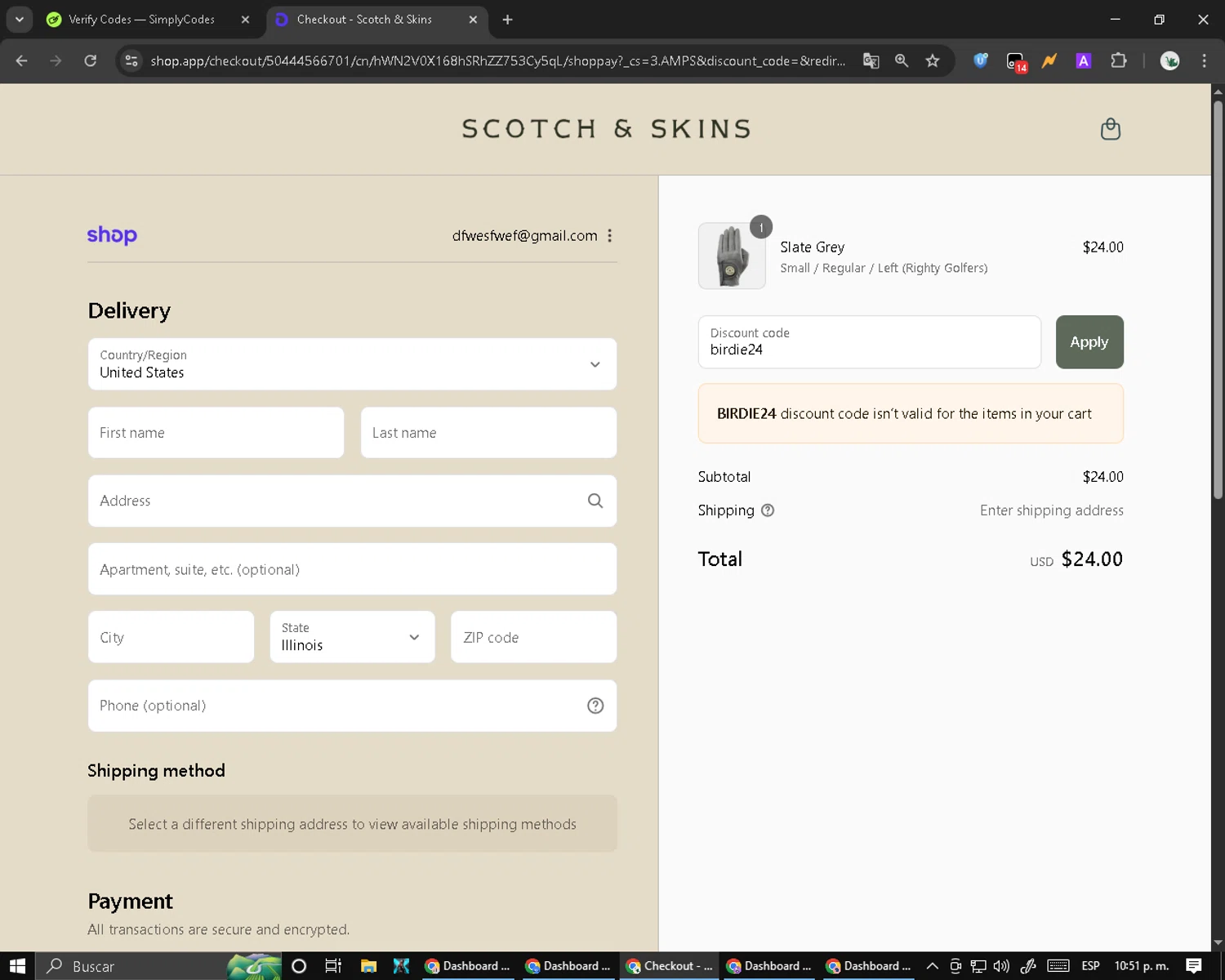Click the translate page icon
This screenshot has width=1225, height=980.
[871, 60]
